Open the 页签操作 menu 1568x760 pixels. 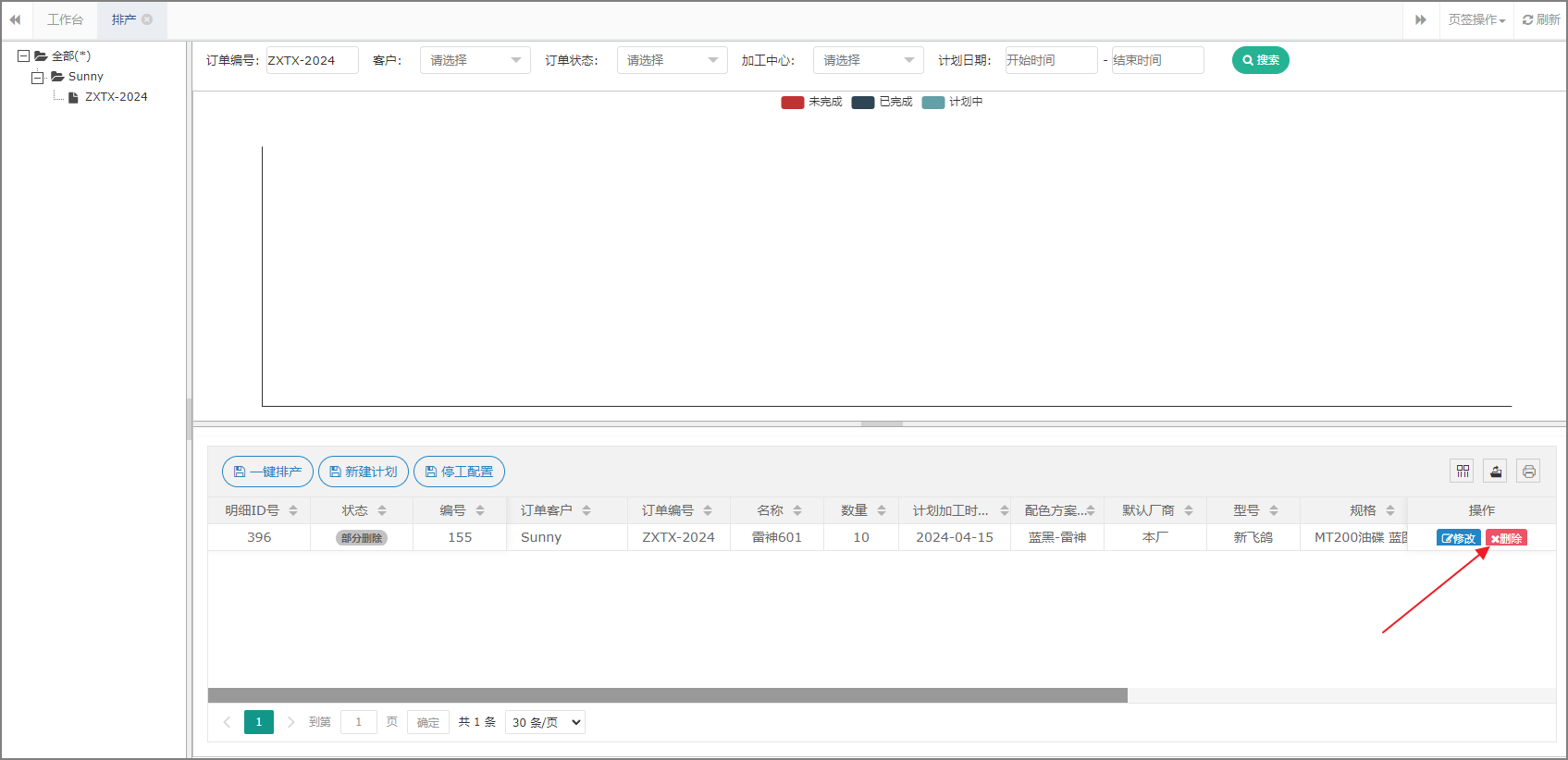1476,19
